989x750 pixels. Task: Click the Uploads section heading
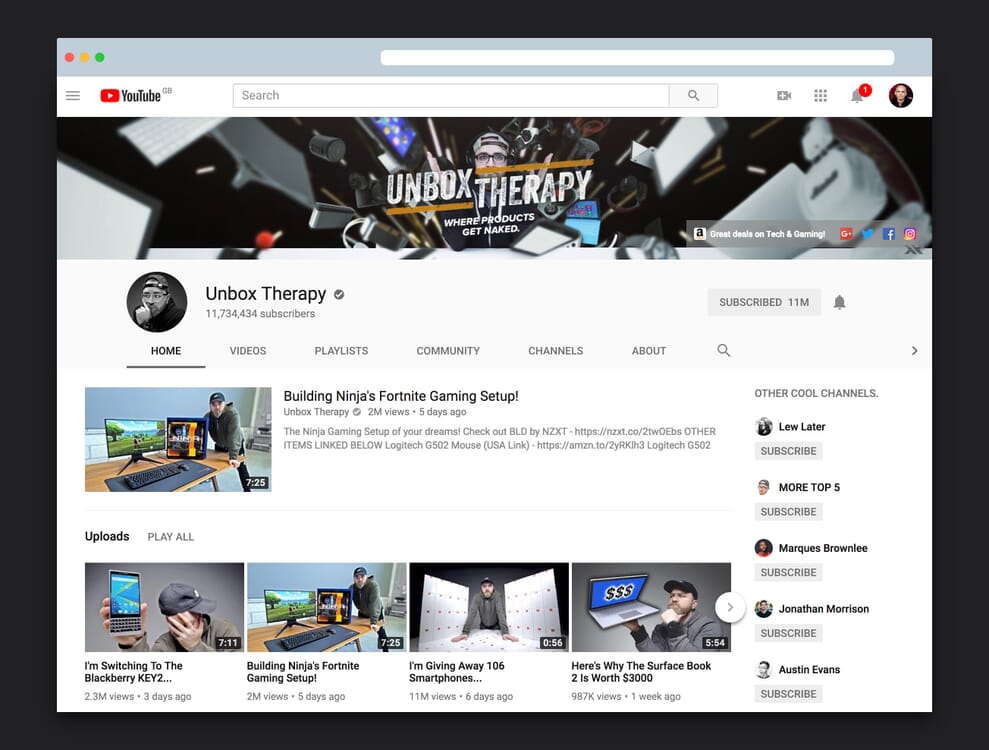tap(107, 536)
